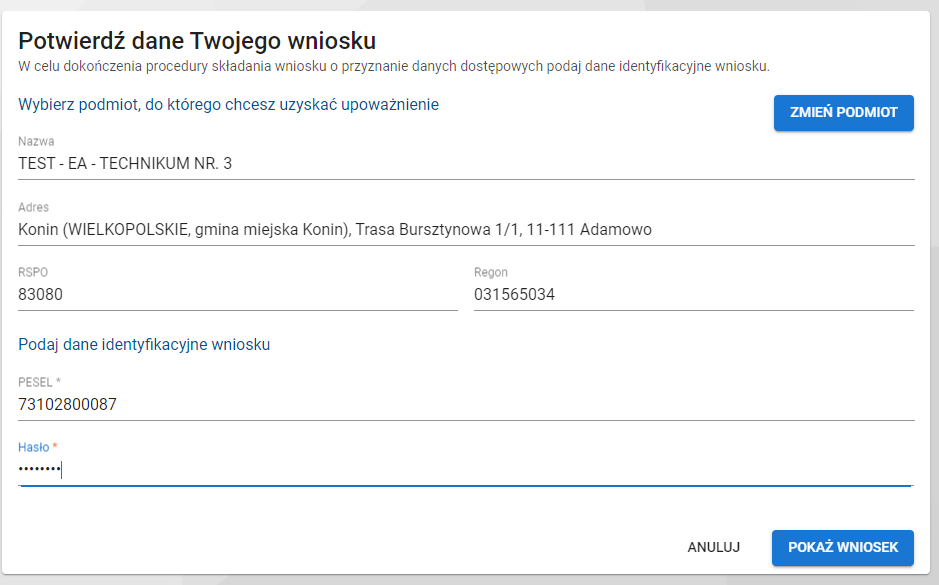939x585 pixels.
Task: Select the Nazwa field with TECHNIKUM NR. 3
Action: (466, 163)
